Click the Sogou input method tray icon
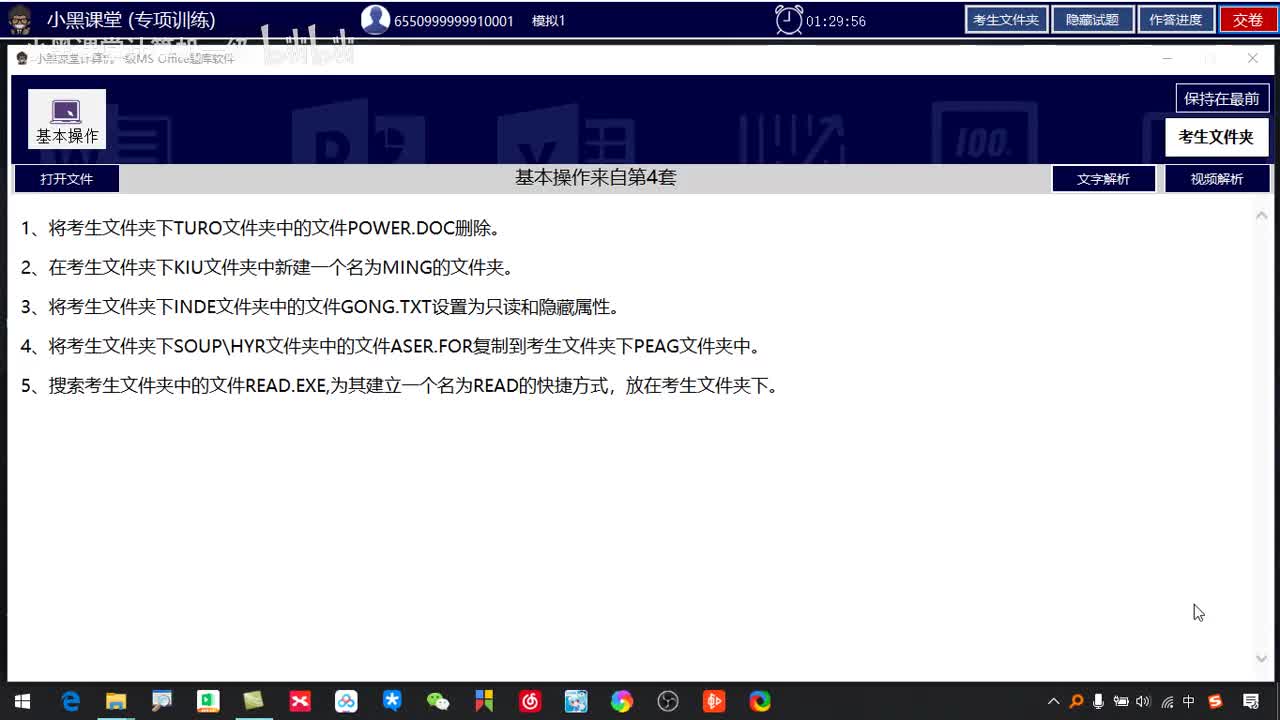This screenshot has height=720, width=1280. coord(1215,702)
